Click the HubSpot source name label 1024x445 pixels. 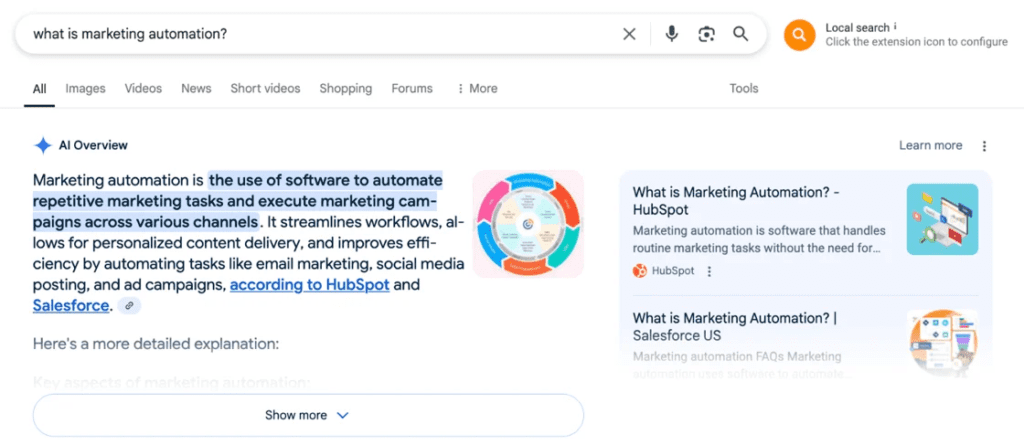pos(673,271)
